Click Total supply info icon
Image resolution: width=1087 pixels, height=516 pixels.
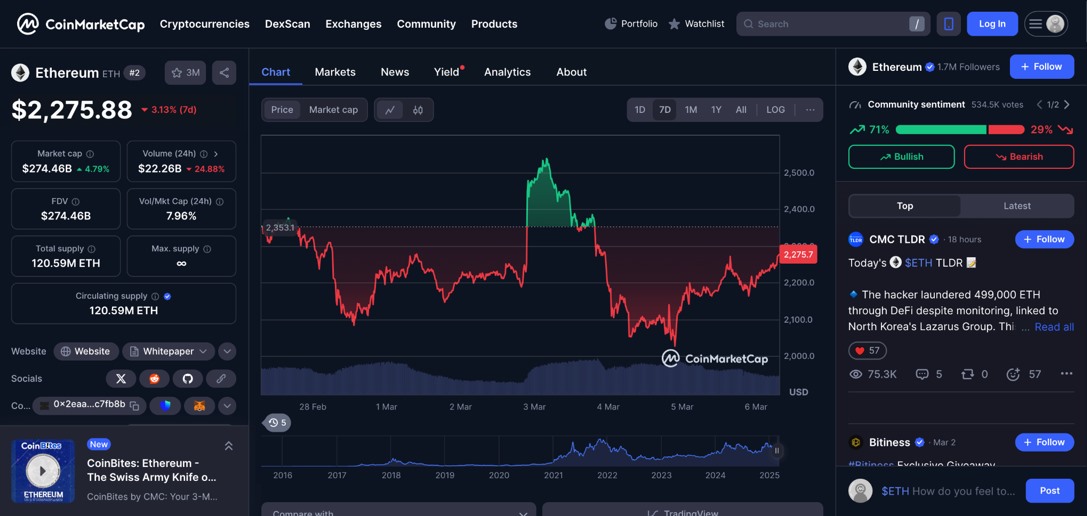[x=92, y=248]
